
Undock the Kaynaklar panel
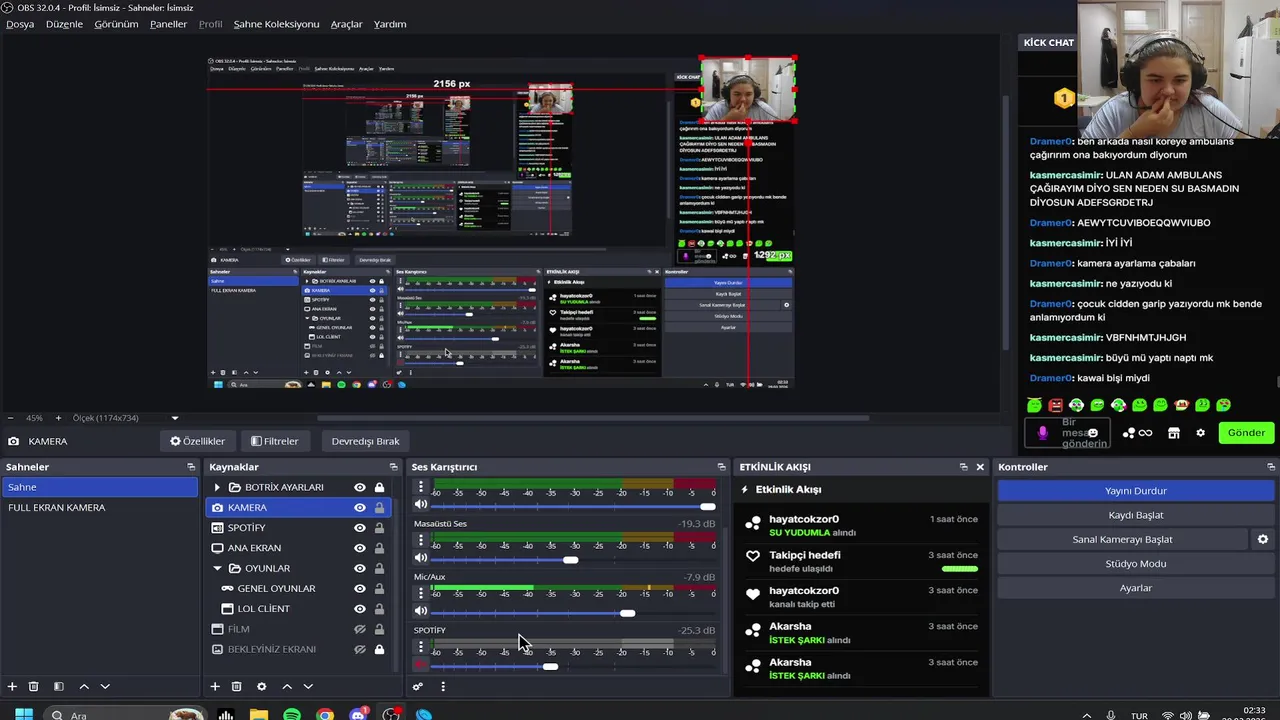393,467
